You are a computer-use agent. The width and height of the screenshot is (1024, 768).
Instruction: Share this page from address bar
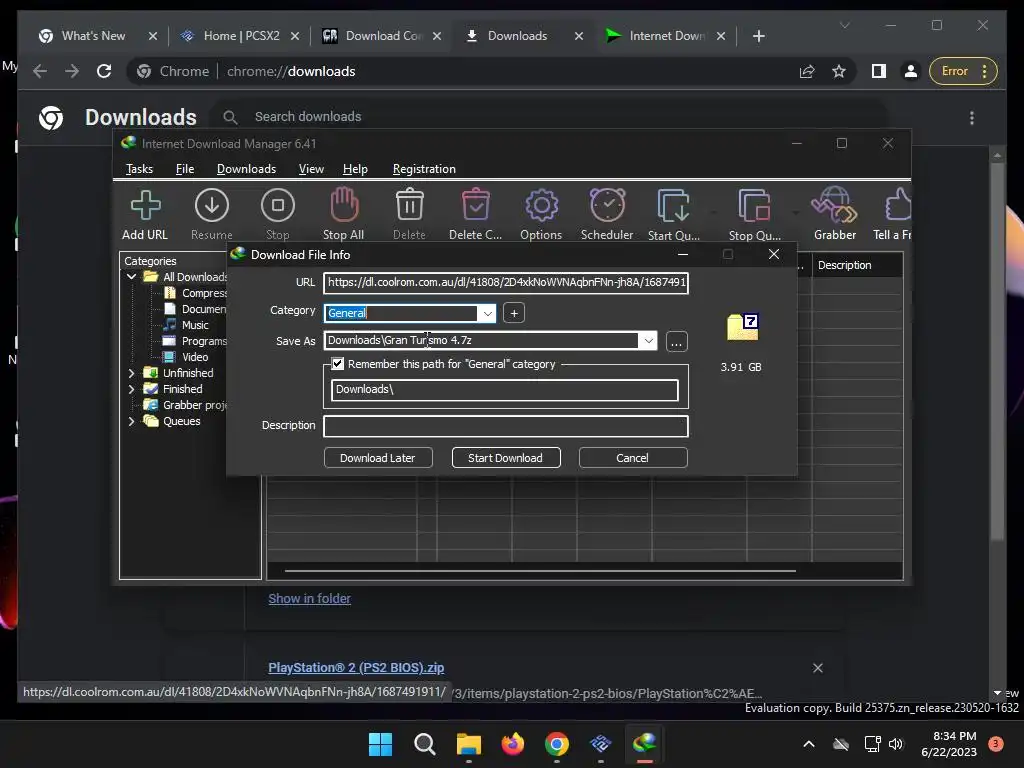pyautogui.click(x=807, y=71)
